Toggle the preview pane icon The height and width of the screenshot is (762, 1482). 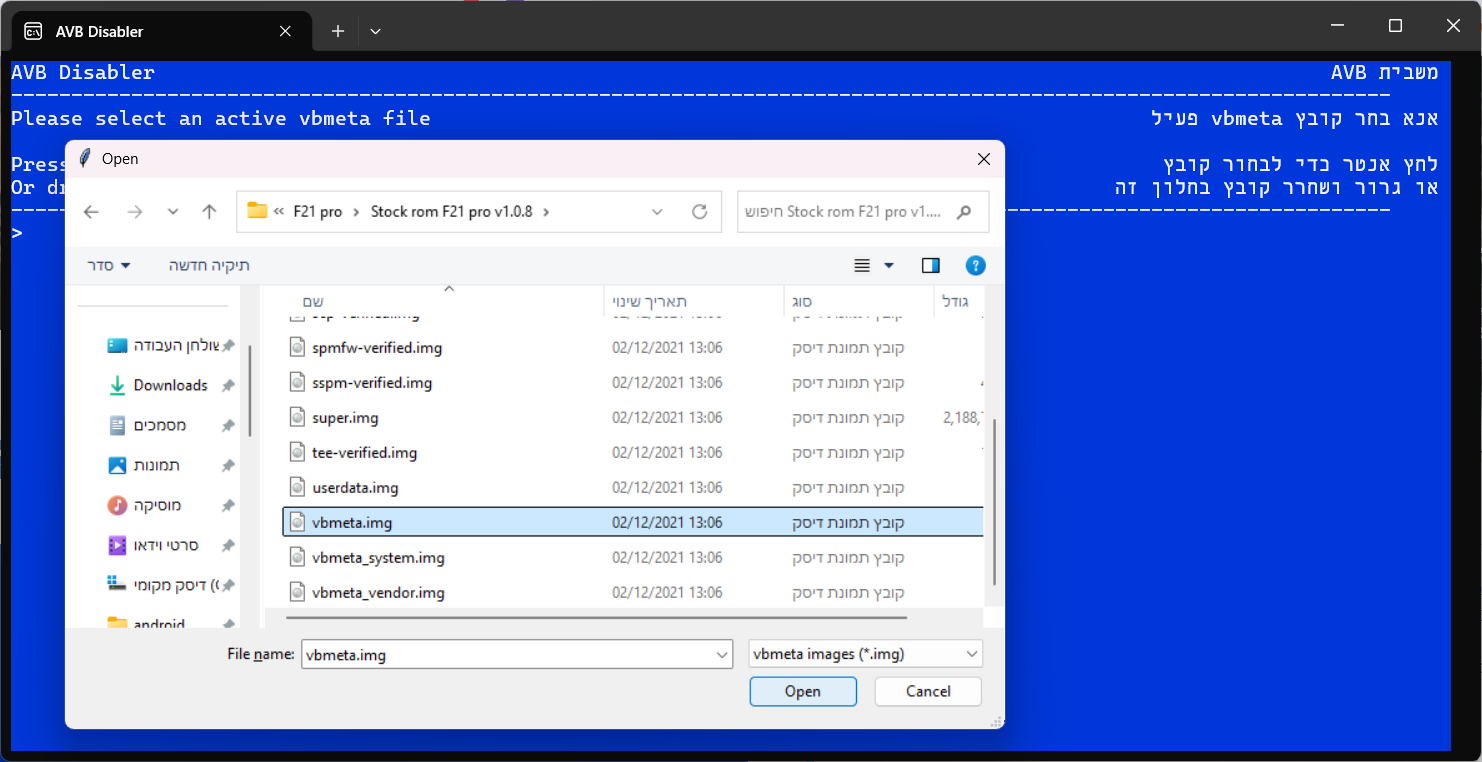pyautogui.click(x=931, y=265)
